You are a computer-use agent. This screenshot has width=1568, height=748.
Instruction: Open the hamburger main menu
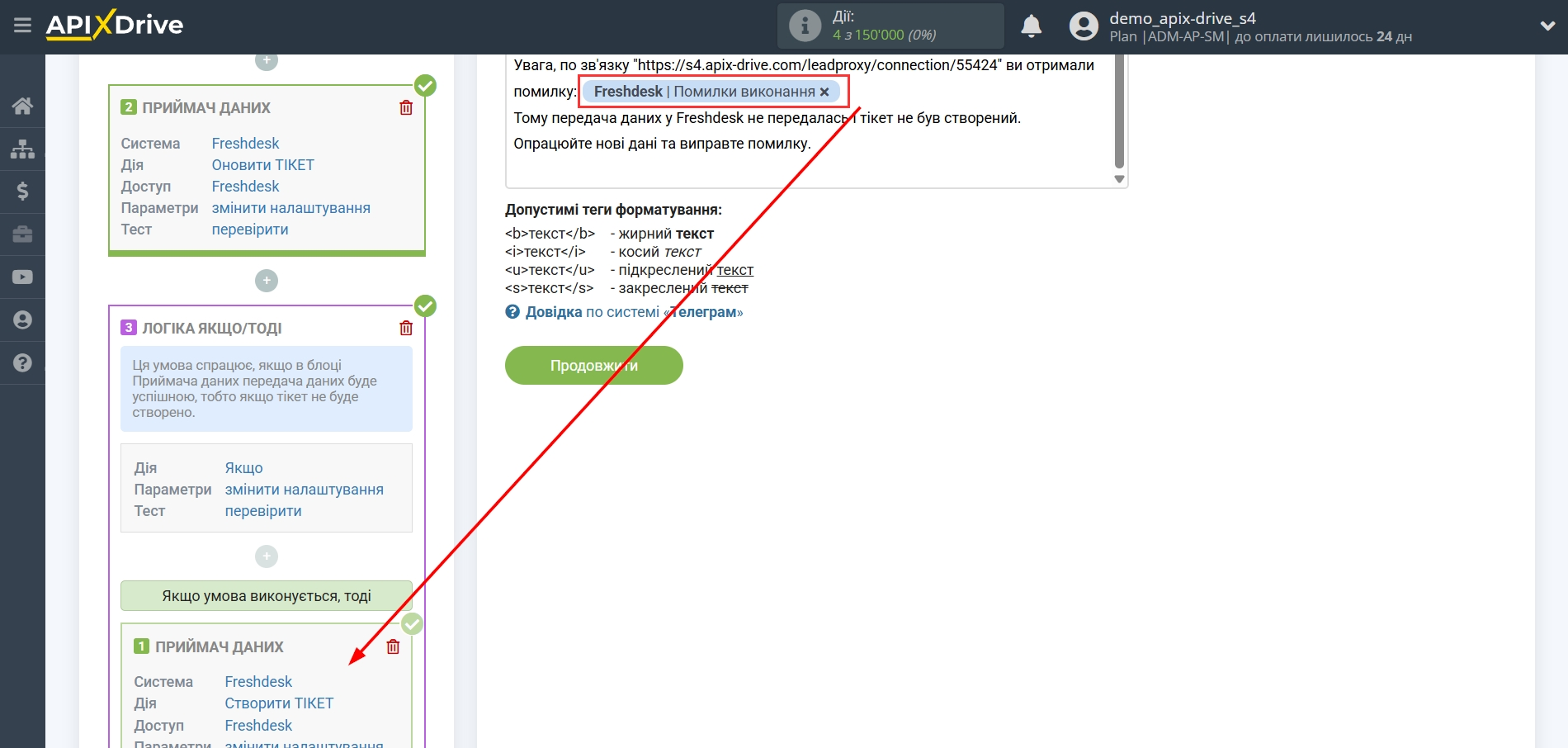coord(22,26)
